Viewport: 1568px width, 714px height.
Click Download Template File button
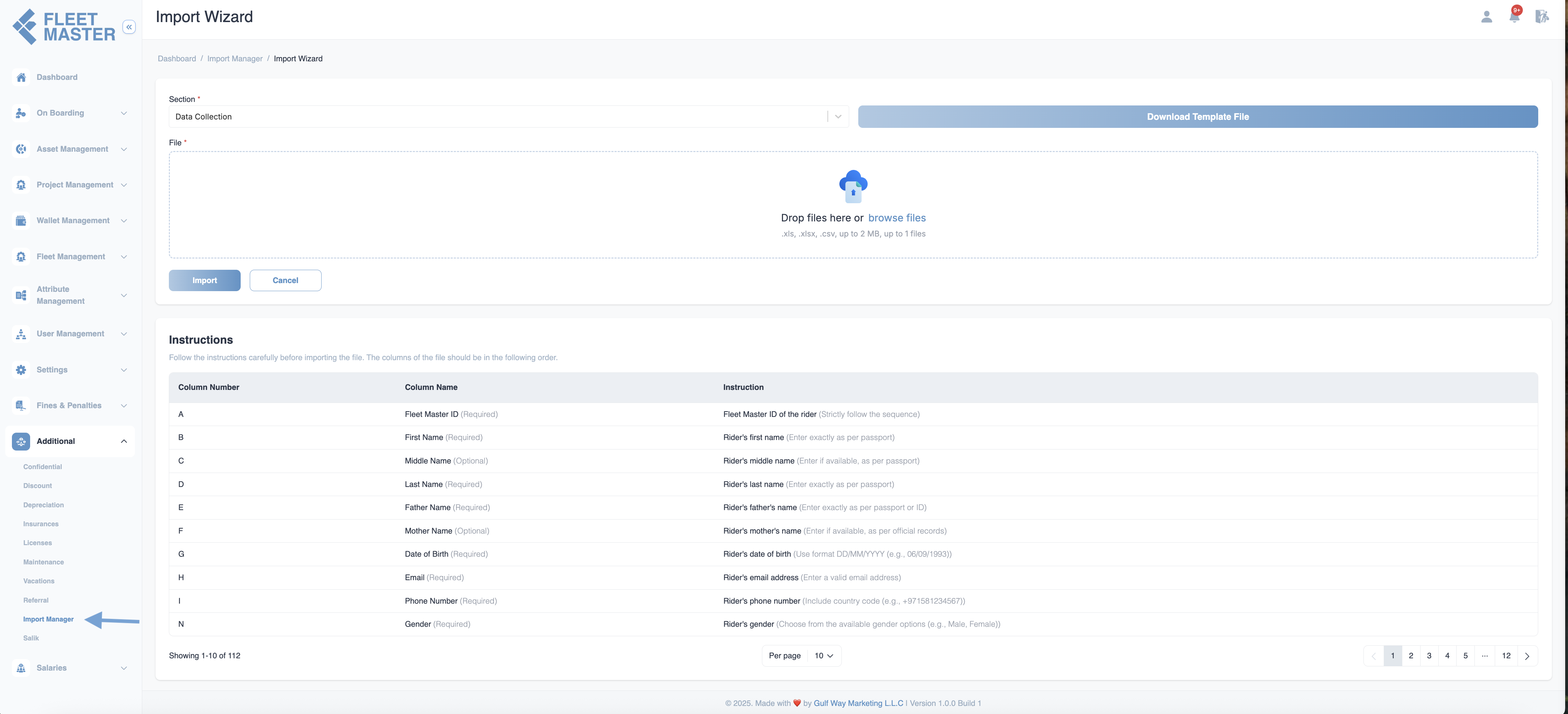pos(1198,117)
